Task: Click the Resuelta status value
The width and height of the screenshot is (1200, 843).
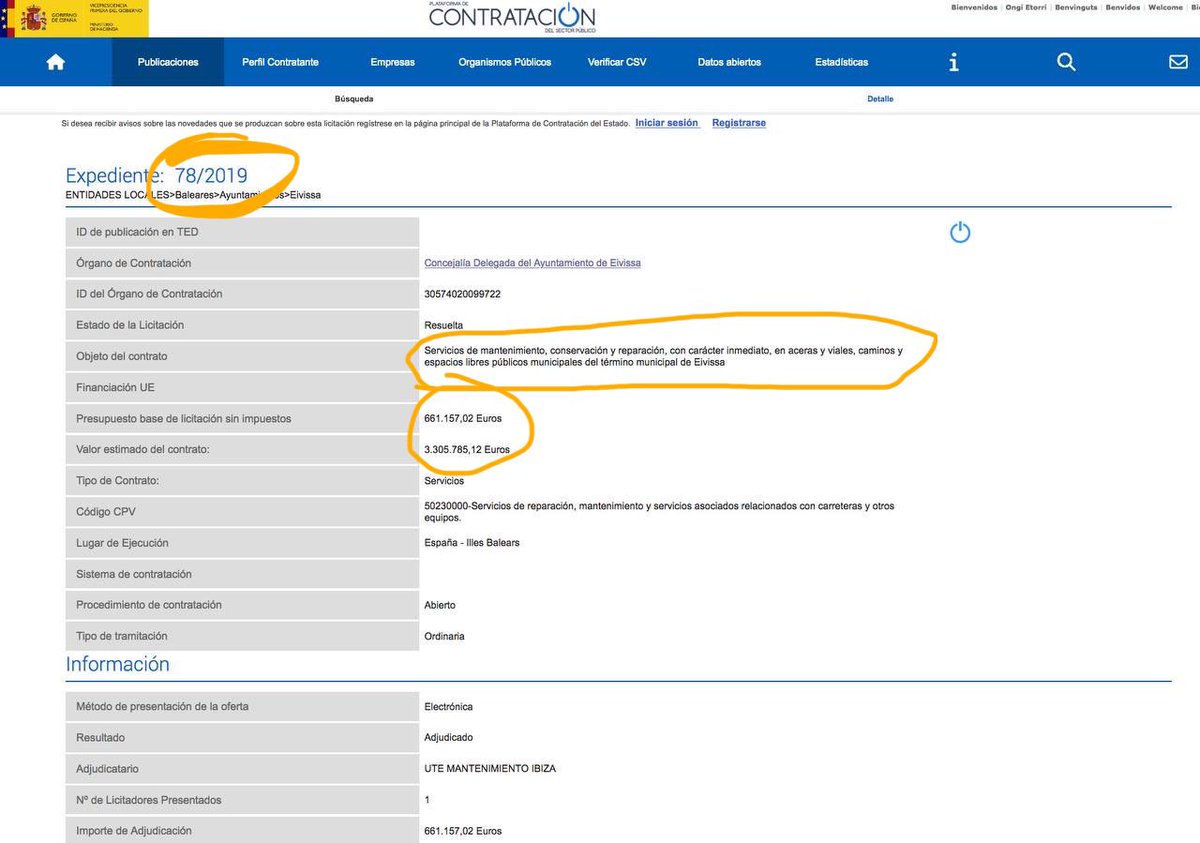Action: click(444, 325)
